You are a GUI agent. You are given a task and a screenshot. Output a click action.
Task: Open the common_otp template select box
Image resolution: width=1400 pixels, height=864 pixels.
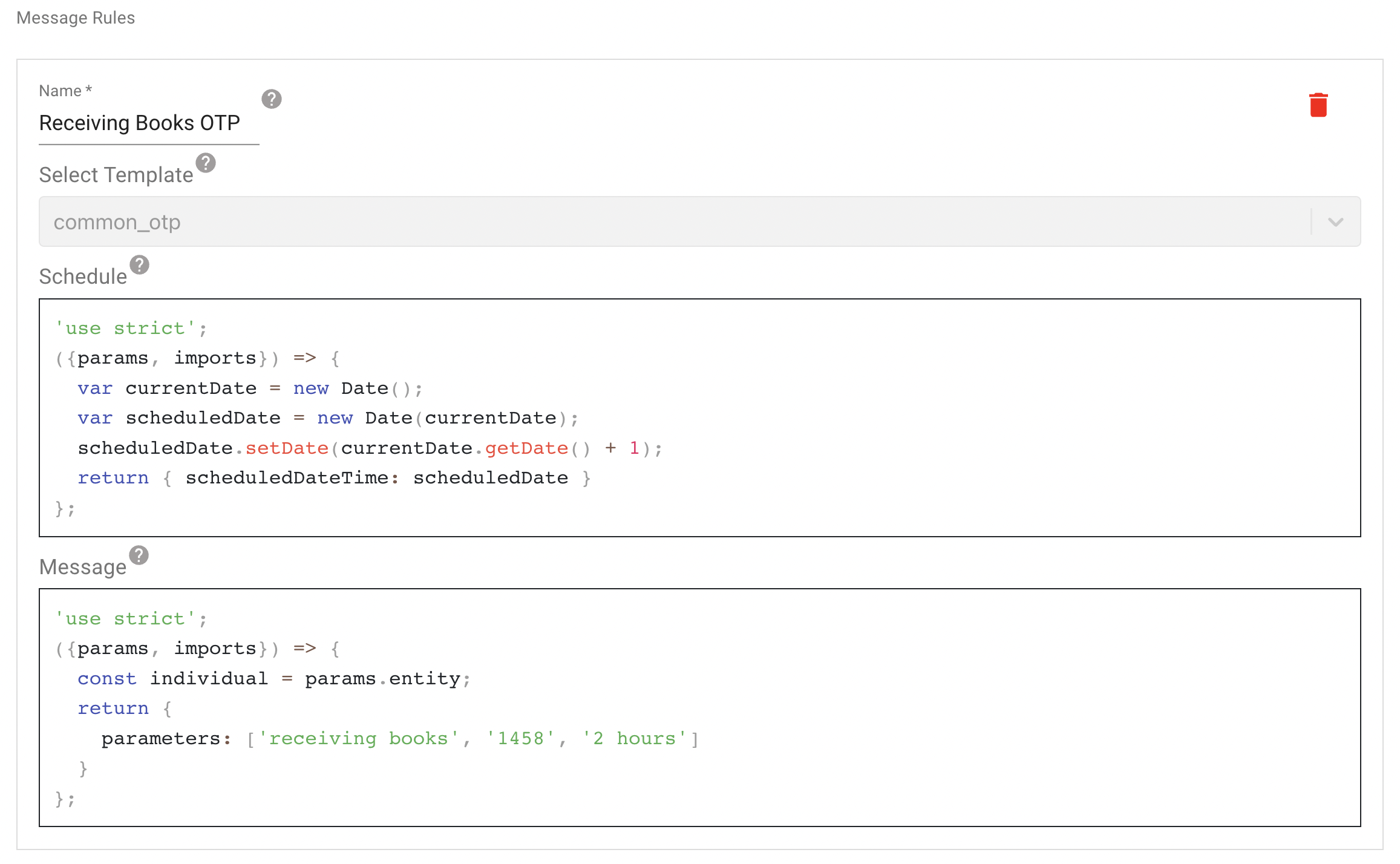[666, 222]
